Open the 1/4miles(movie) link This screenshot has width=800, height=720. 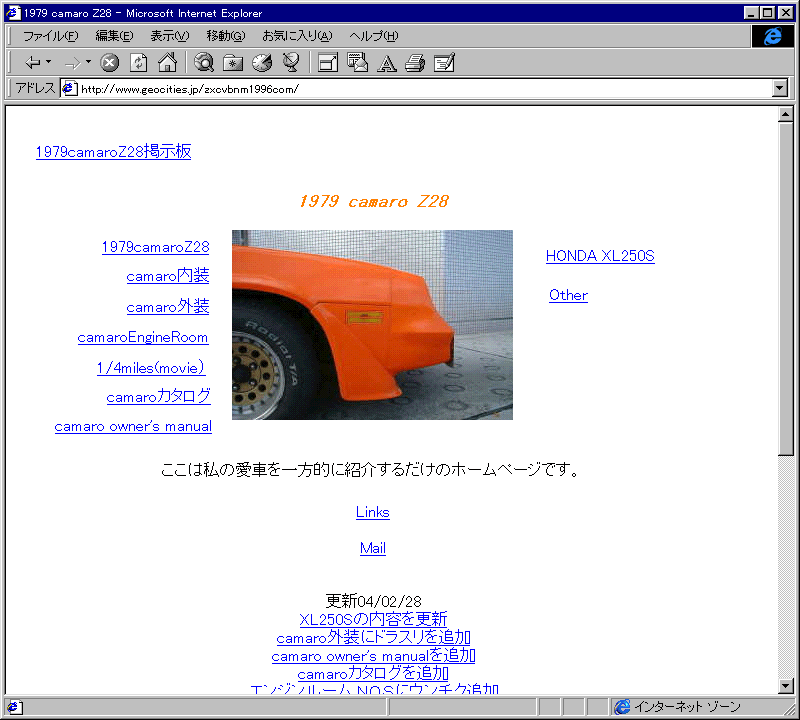coord(151,368)
